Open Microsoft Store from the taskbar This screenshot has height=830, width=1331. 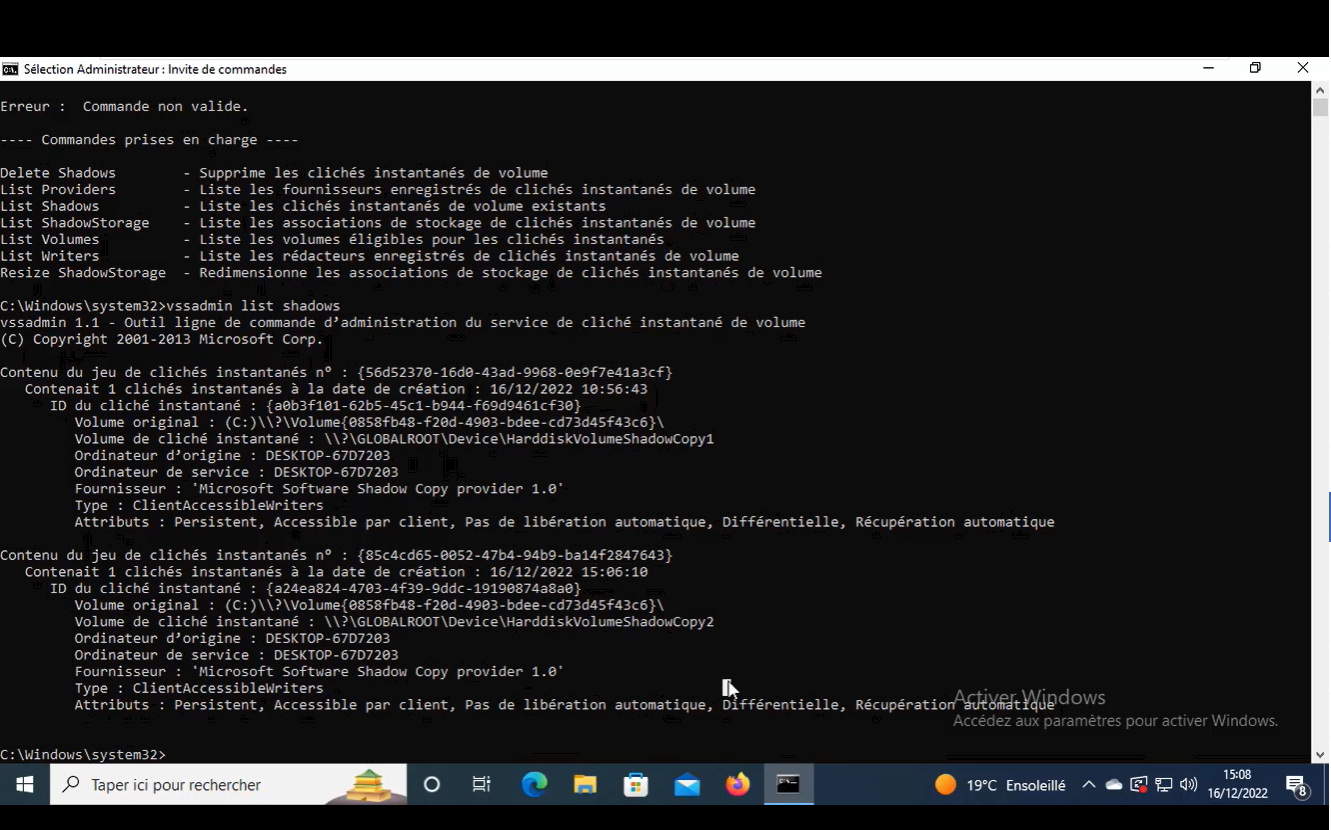point(636,785)
